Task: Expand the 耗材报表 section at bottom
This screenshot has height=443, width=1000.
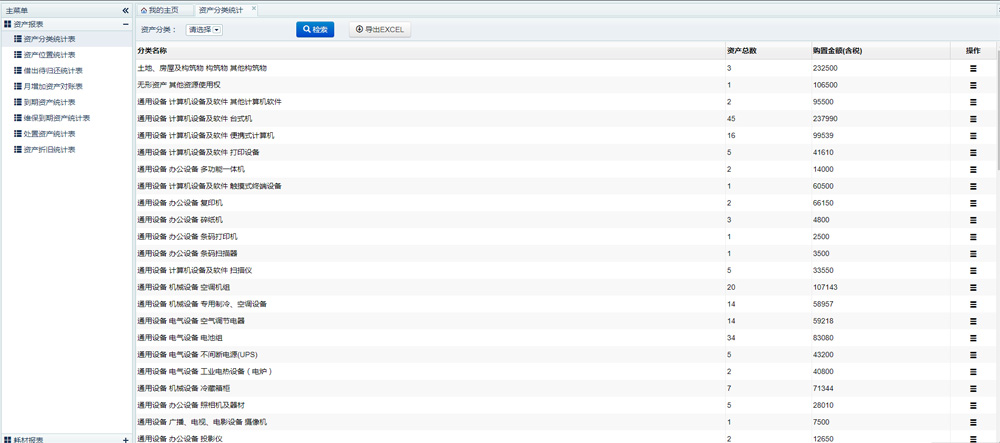Action: click(x=125, y=438)
